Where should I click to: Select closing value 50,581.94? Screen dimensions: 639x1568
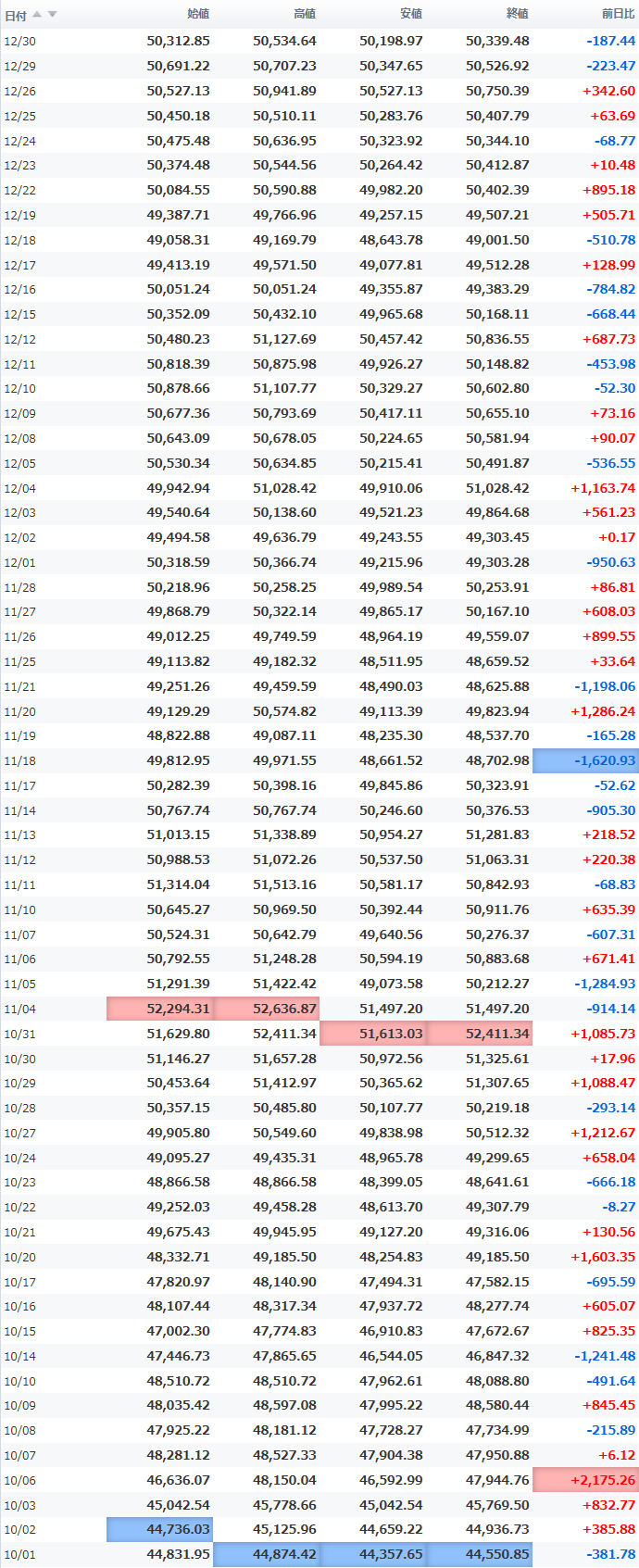pyautogui.click(x=497, y=438)
